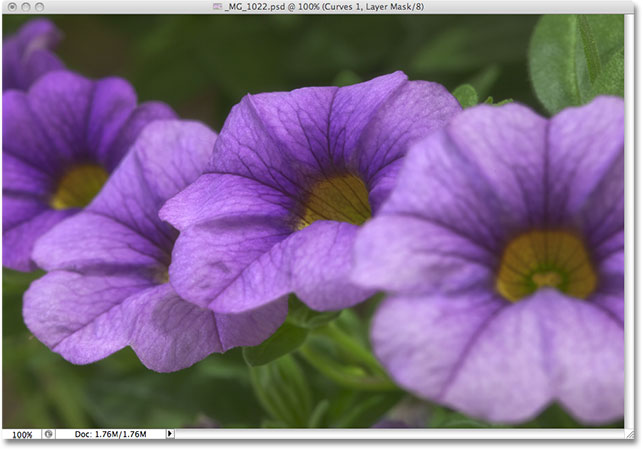Image resolution: width=643 pixels, height=450 pixels.
Task: Click the _MG_1022.psd window title text
Action: pyautogui.click(x=324, y=7)
